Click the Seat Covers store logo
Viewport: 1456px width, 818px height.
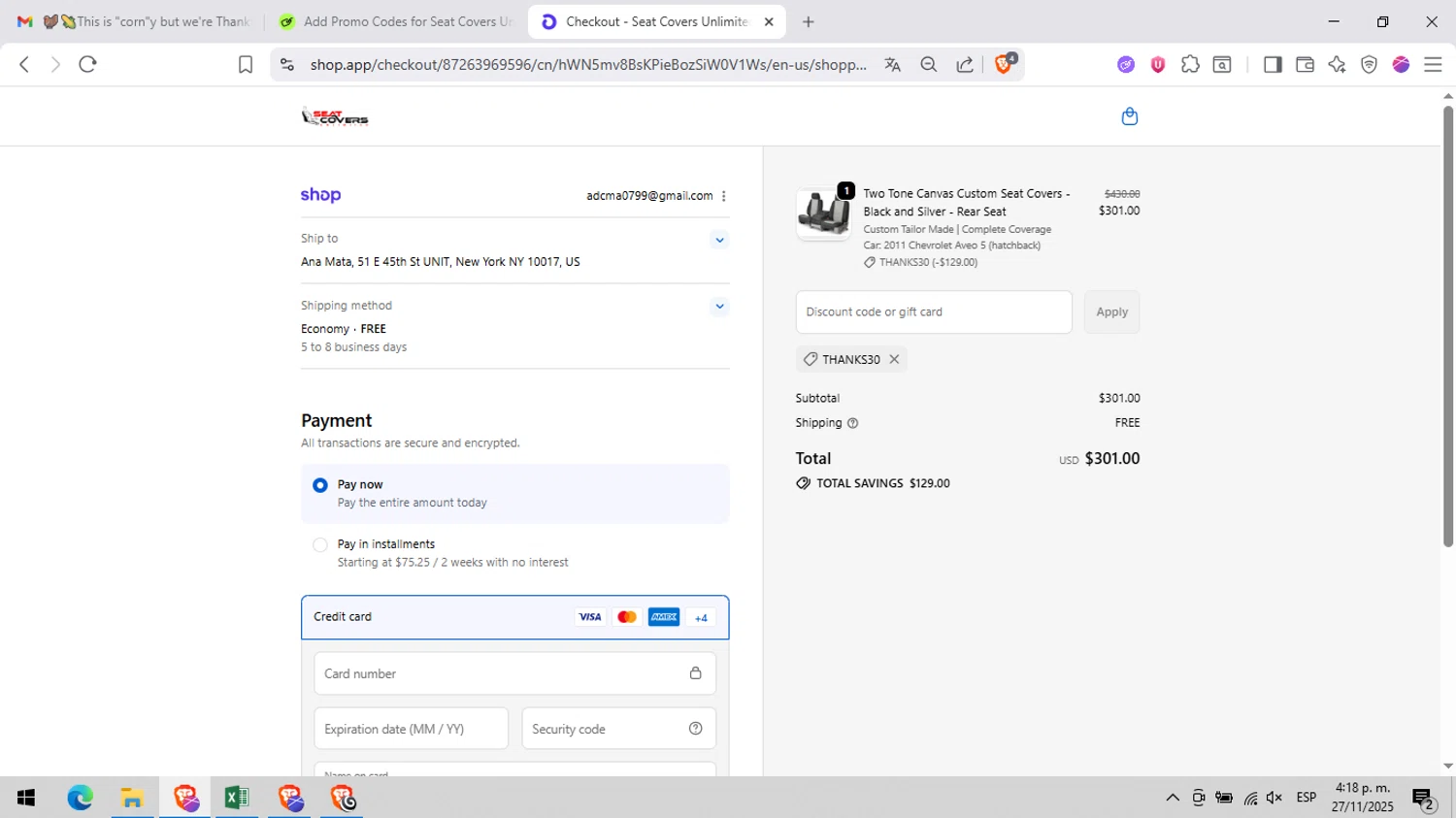pos(335,116)
